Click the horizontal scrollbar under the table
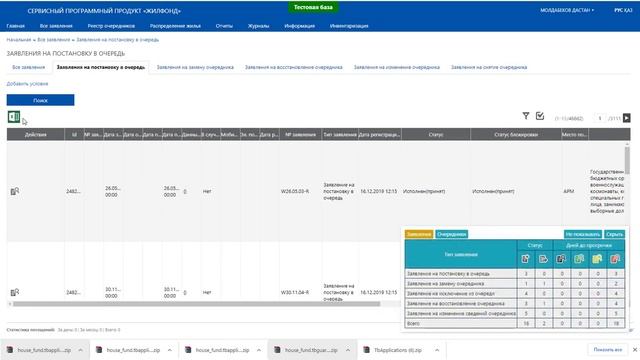 [196, 304]
